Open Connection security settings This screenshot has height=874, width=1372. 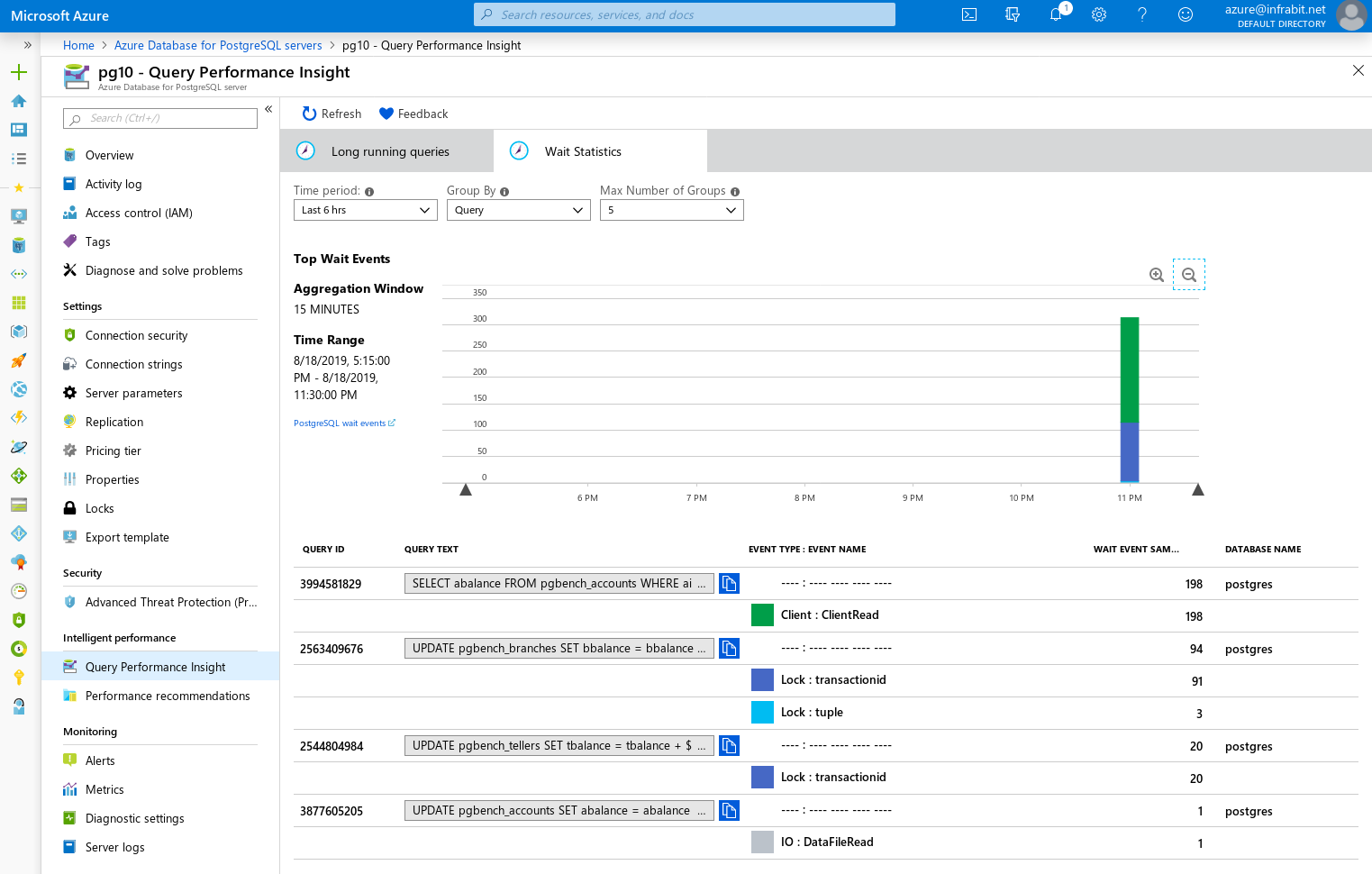(x=136, y=336)
